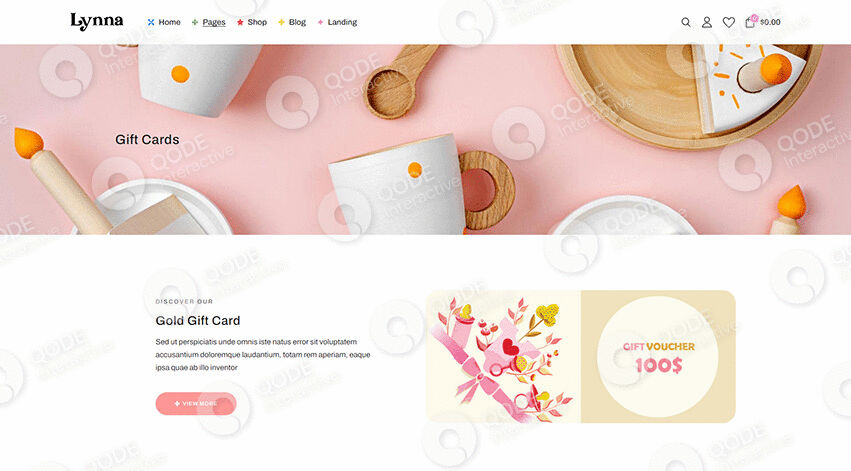Click the floral bouquet gift card illustration
This screenshot has height=471, width=851.
click(504, 357)
